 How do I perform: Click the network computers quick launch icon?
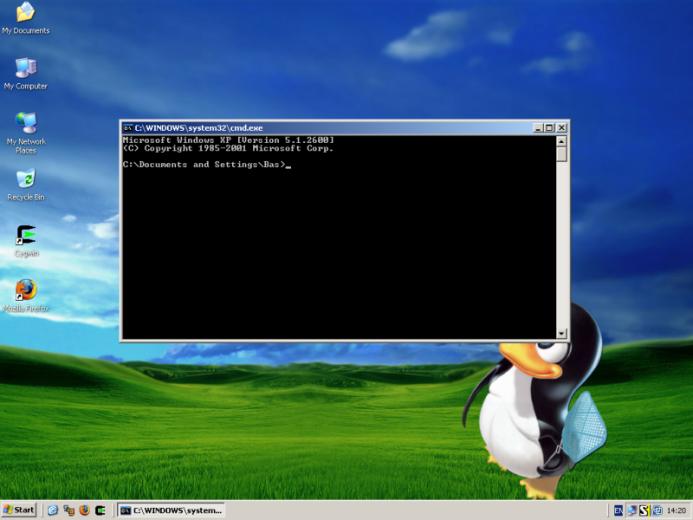(x=69, y=510)
